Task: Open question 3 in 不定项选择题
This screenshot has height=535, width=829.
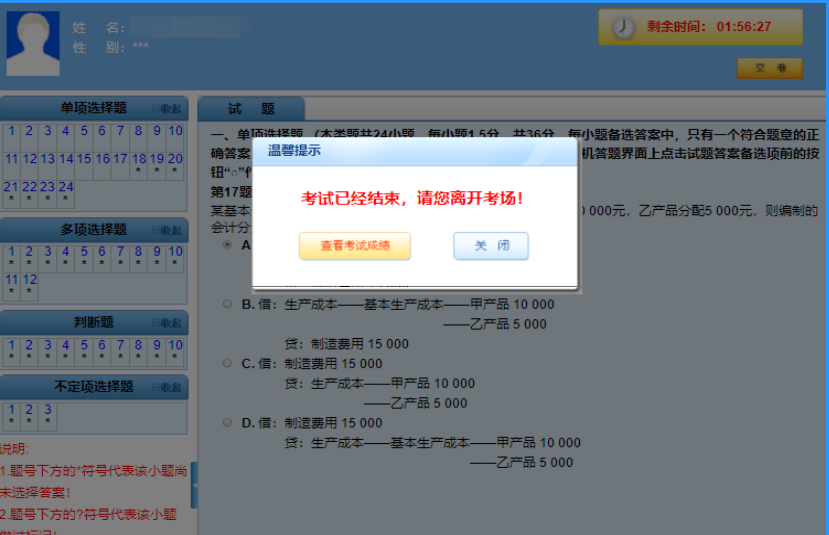Action: pos(47,409)
